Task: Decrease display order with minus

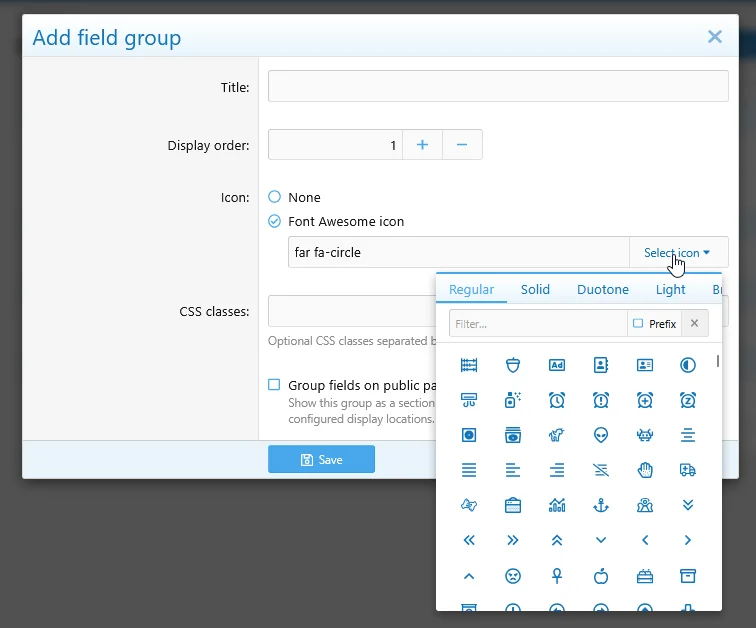Action: tap(462, 145)
